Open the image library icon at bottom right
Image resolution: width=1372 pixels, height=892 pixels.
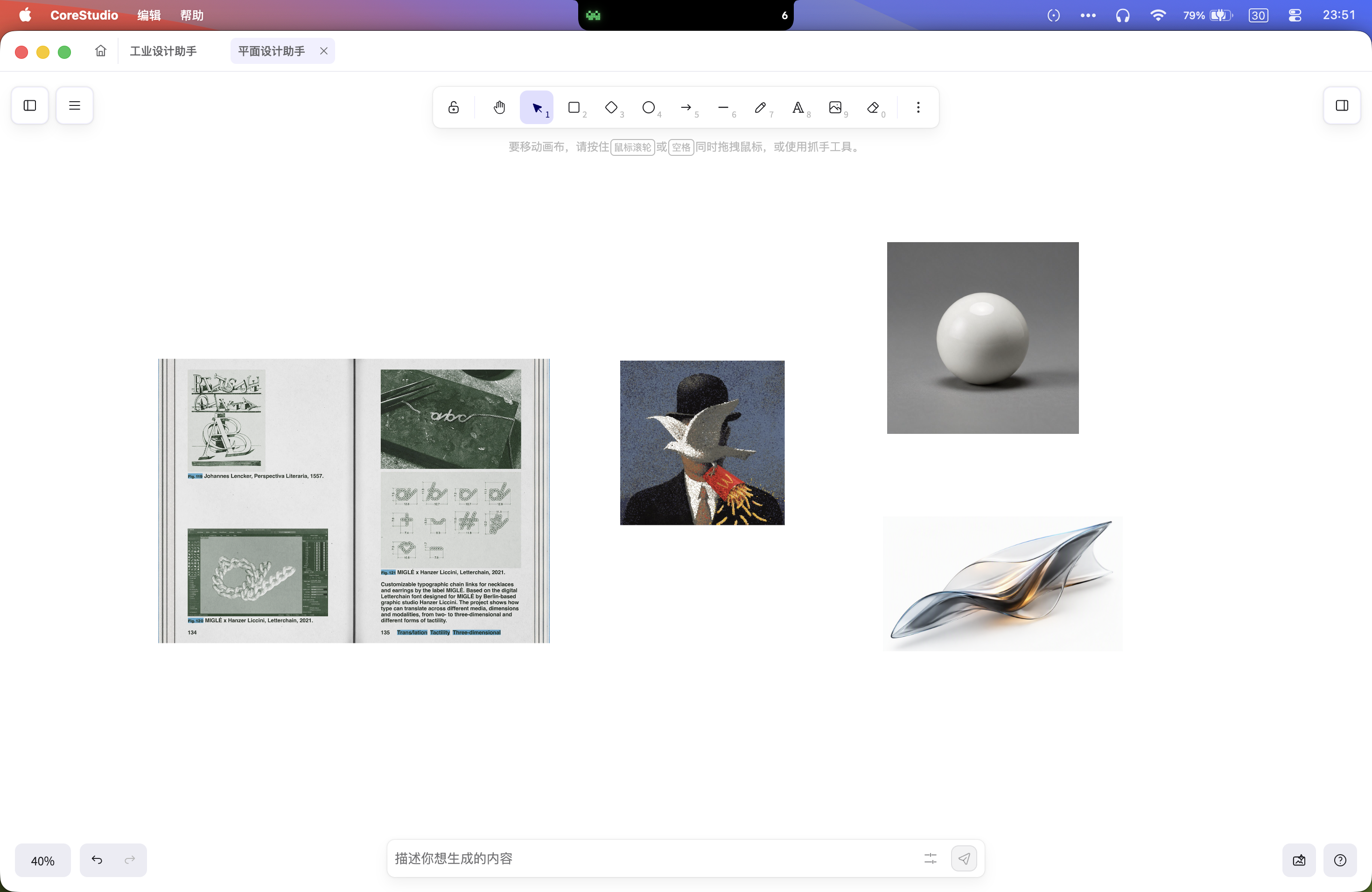pos(1299,860)
